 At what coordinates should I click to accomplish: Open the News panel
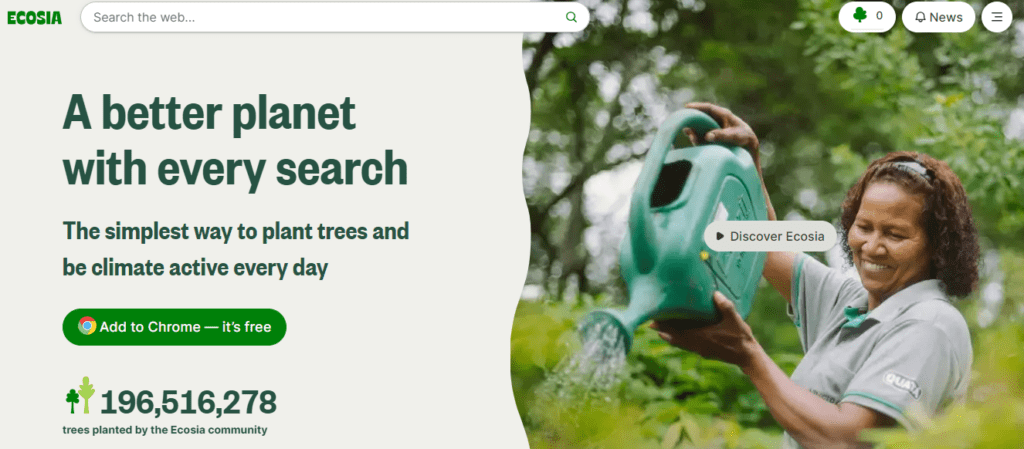point(938,18)
